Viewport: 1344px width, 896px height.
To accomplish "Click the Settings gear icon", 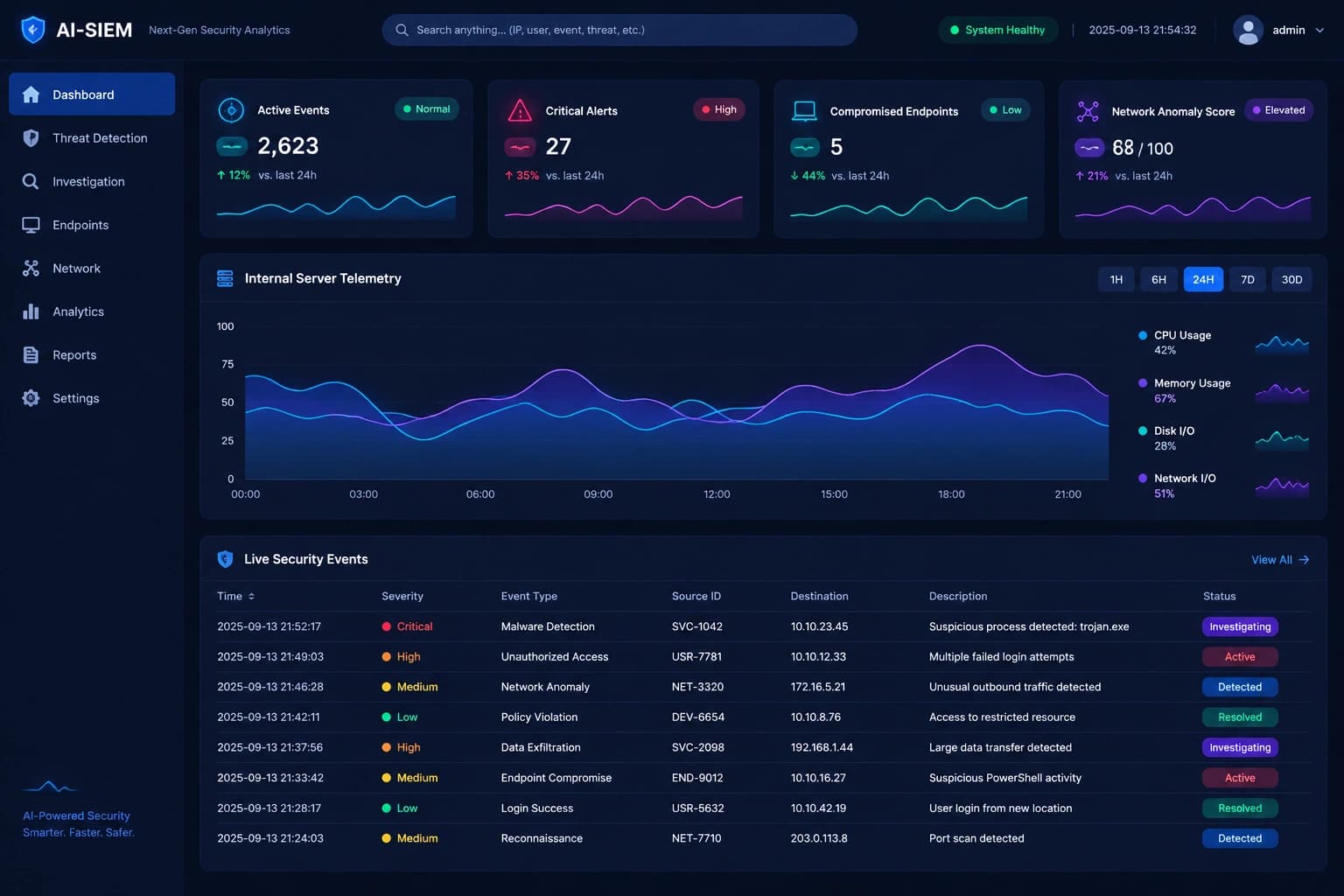I will point(31,398).
